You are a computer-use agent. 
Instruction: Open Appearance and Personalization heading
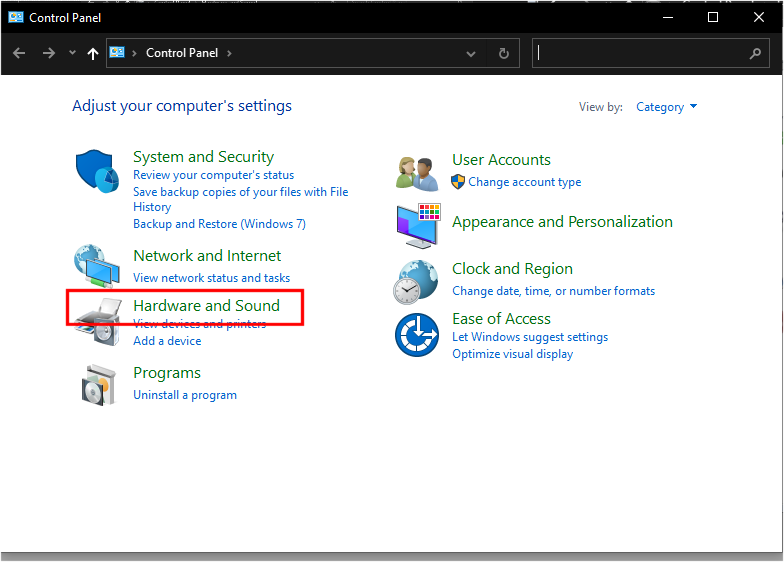(562, 222)
